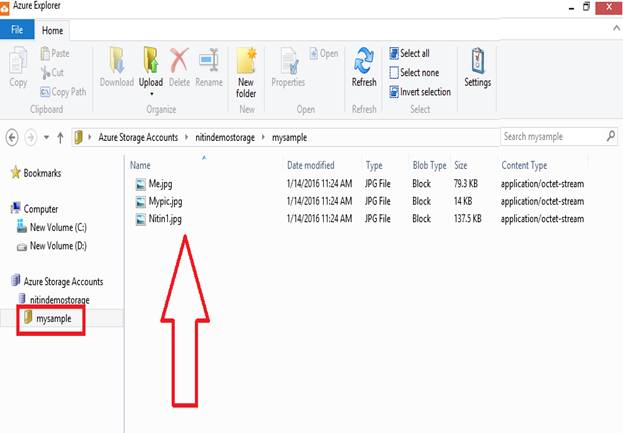Viewport: 623px width, 433px height.
Task: Click the Paste button
Action: point(55,53)
